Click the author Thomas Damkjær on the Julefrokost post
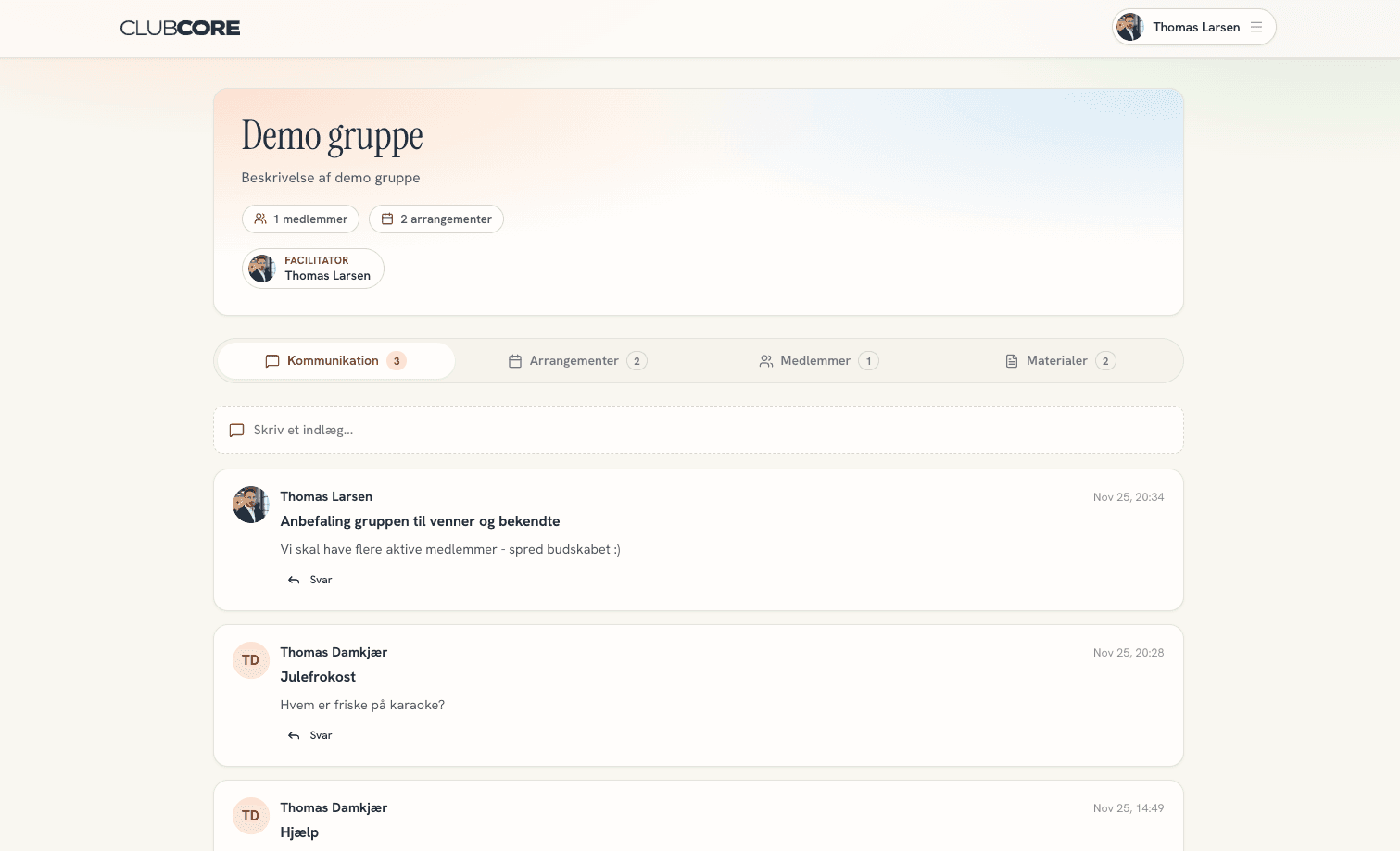This screenshot has width=1400, height=851. [x=334, y=652]
